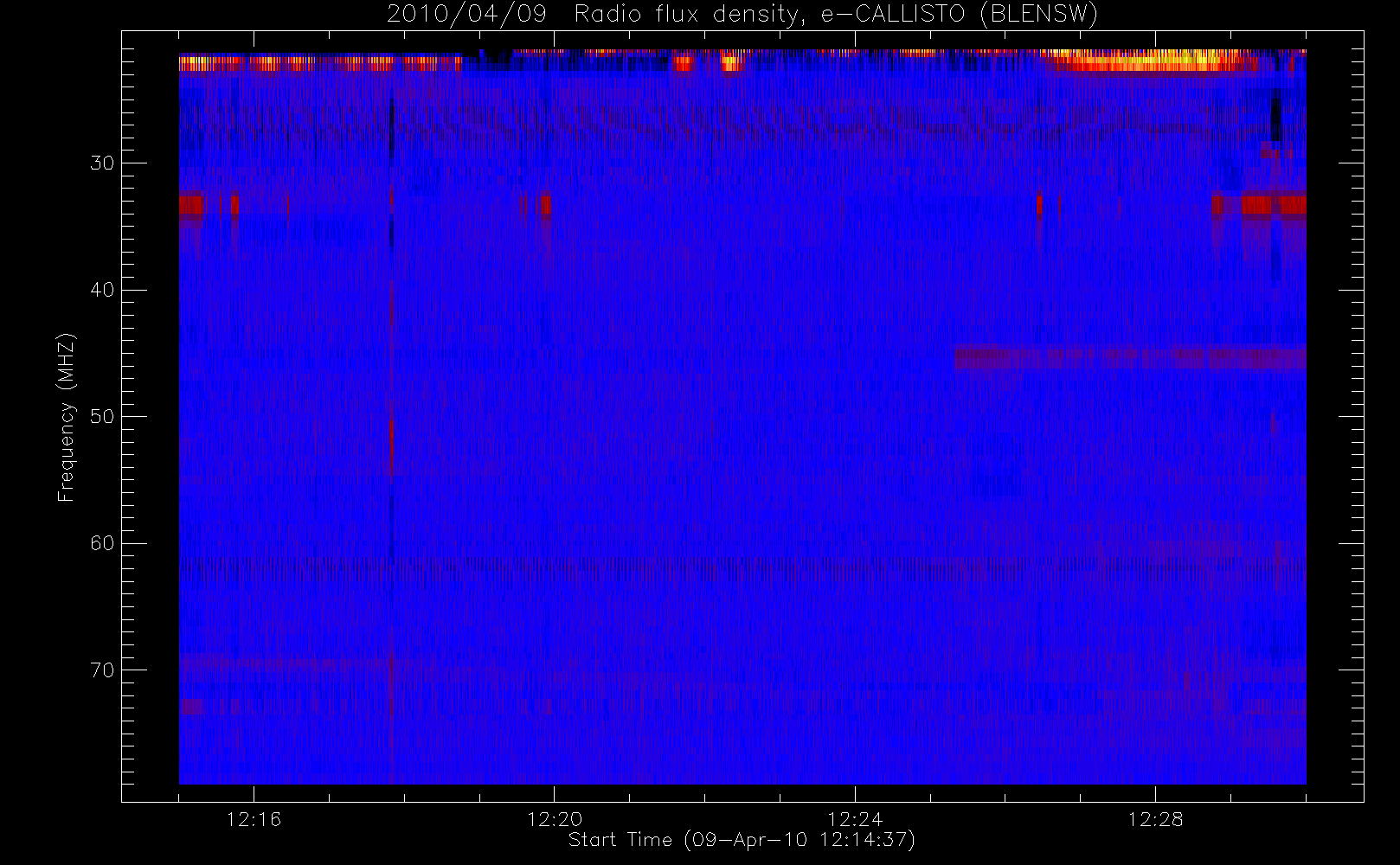Click the "Start Time (09-Apr-10 12:14:37)" label

click(x=742, y=840)
